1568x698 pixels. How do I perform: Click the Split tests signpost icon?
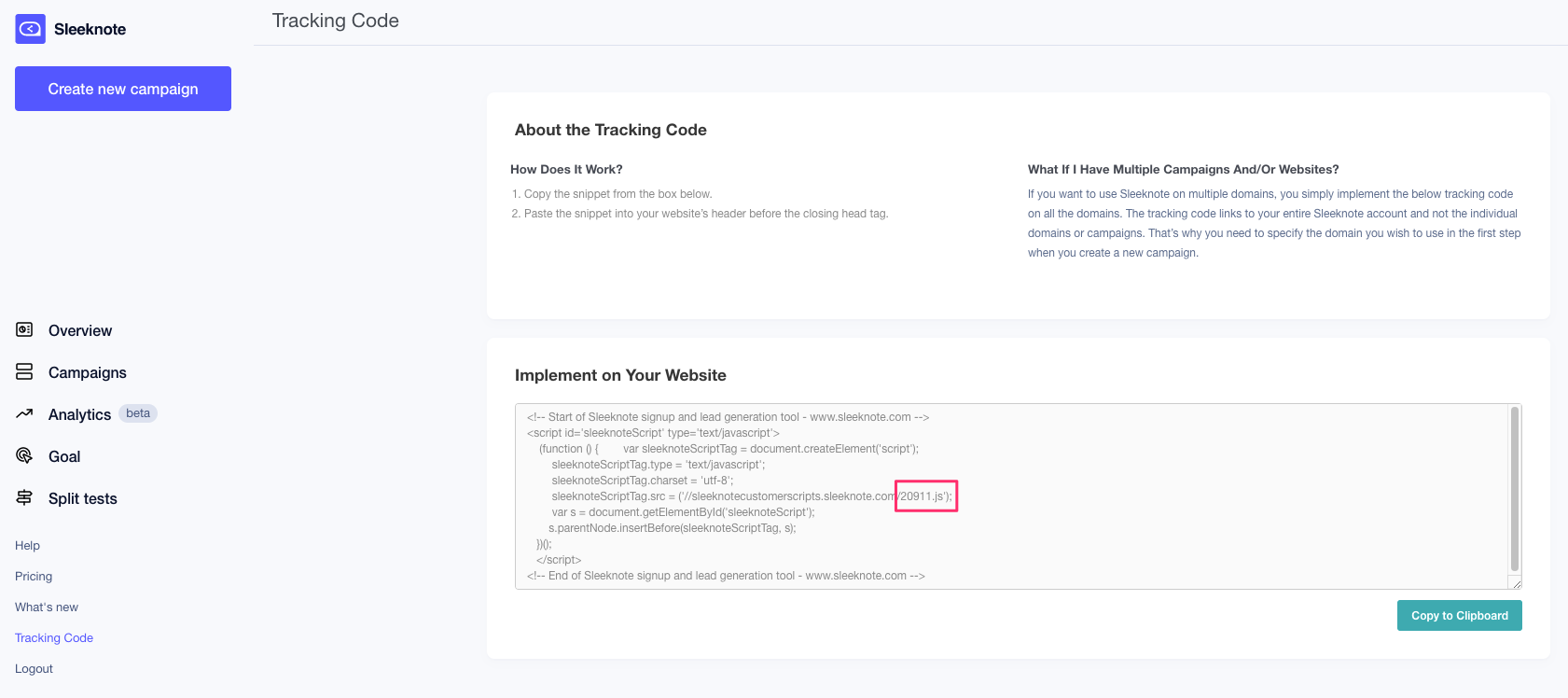click(24, 497)
